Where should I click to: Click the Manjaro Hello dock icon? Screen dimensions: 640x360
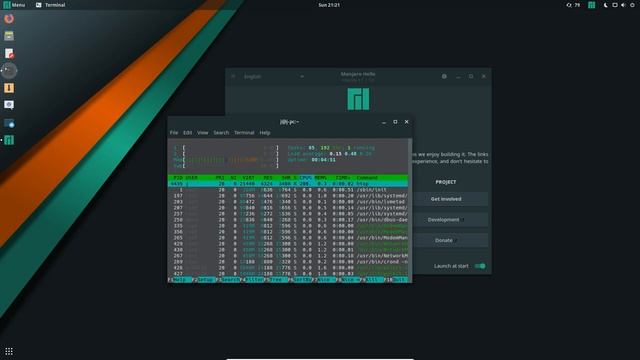point(9,140)
